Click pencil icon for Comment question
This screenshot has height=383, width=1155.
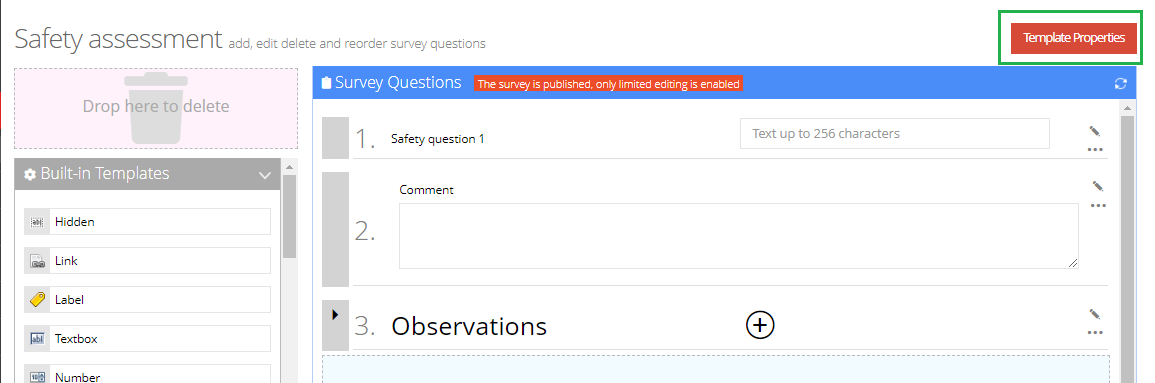pyautogui.click(x=1098, y=186)
